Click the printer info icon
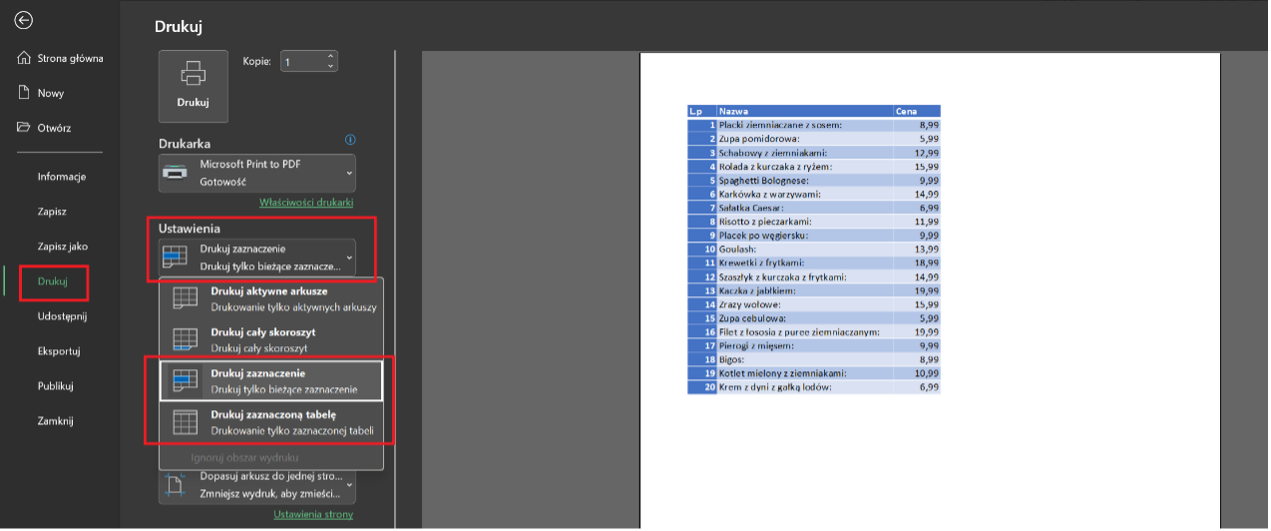1271x531 pixels. click(x=350, y=140)
